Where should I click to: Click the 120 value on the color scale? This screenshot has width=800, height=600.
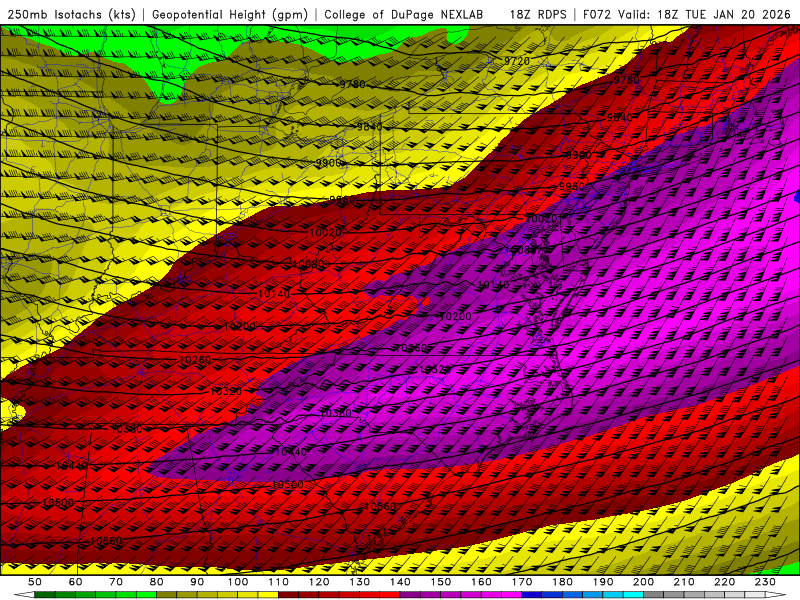(319, 582)
